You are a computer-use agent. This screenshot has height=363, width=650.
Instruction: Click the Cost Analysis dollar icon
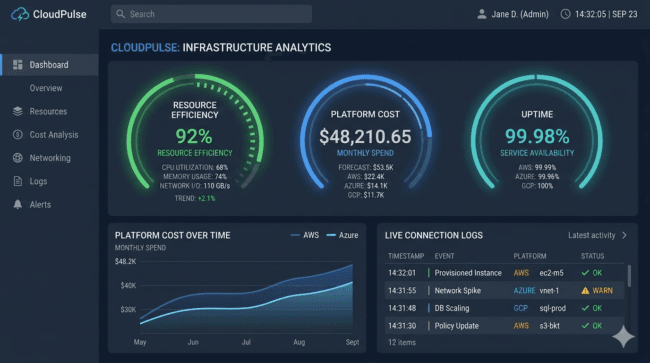(x=17, y=134)
